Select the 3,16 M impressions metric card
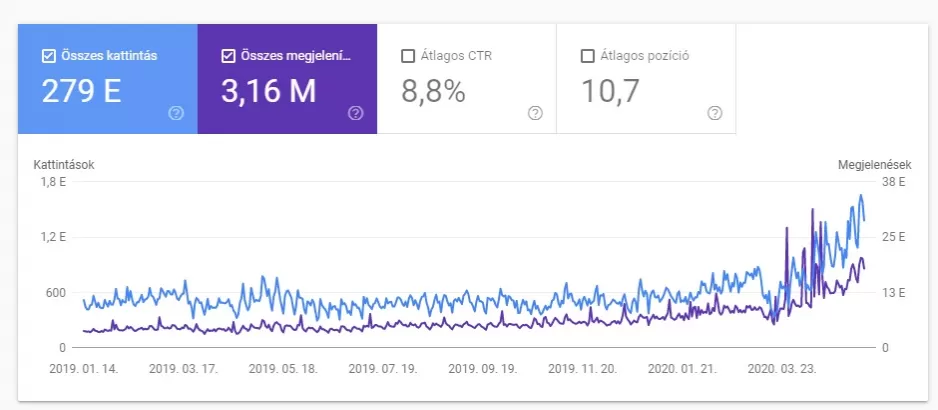The image size is (938, 410). pyautogui.click(x=287, y=79)
